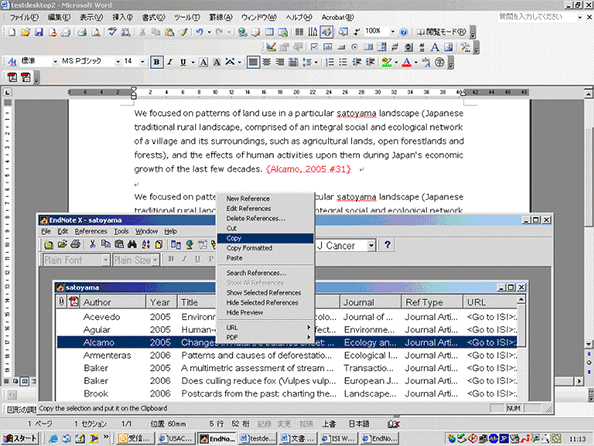
Task: Click EndNote's binoculars find icon
Action: click(132, 245)
